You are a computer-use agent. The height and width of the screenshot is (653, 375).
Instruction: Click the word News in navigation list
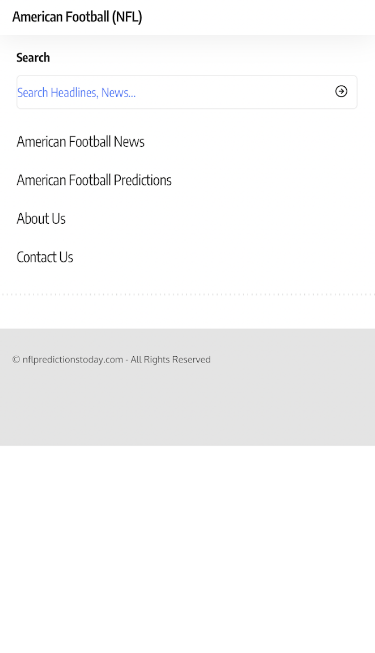(129, 142)
